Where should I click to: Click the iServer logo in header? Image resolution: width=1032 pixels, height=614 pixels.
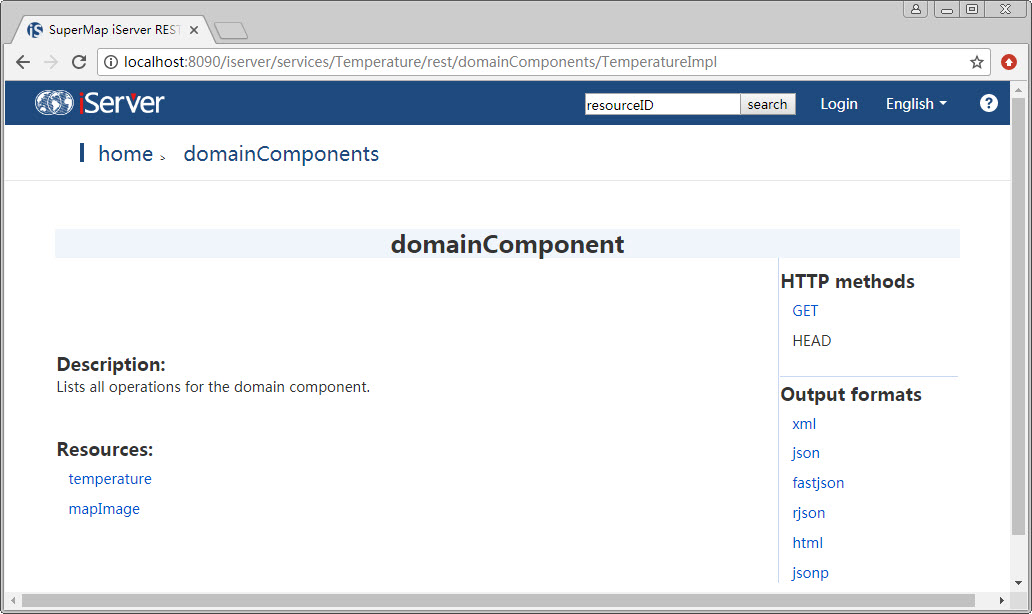(100, 103)
